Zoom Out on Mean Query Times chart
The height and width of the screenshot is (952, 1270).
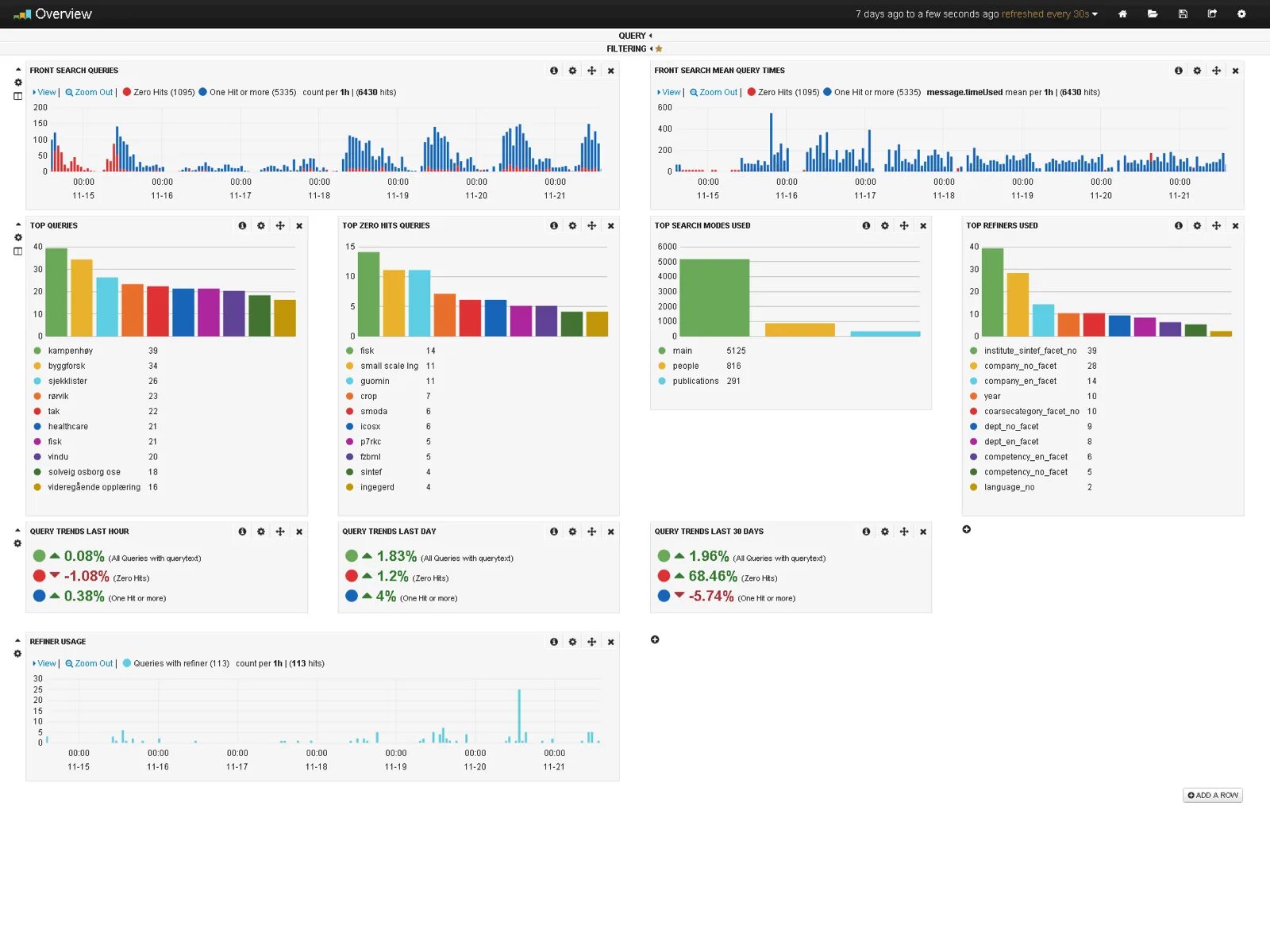coord(714,92)
